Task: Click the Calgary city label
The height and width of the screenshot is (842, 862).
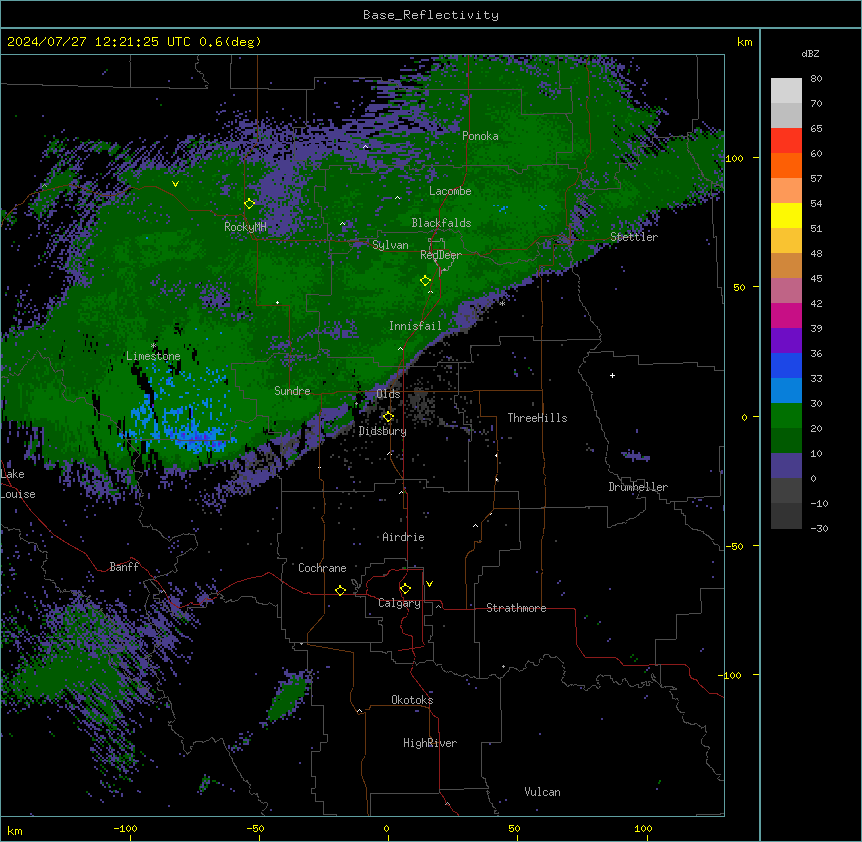Action: pyautogui.click(x=399, y=603)
